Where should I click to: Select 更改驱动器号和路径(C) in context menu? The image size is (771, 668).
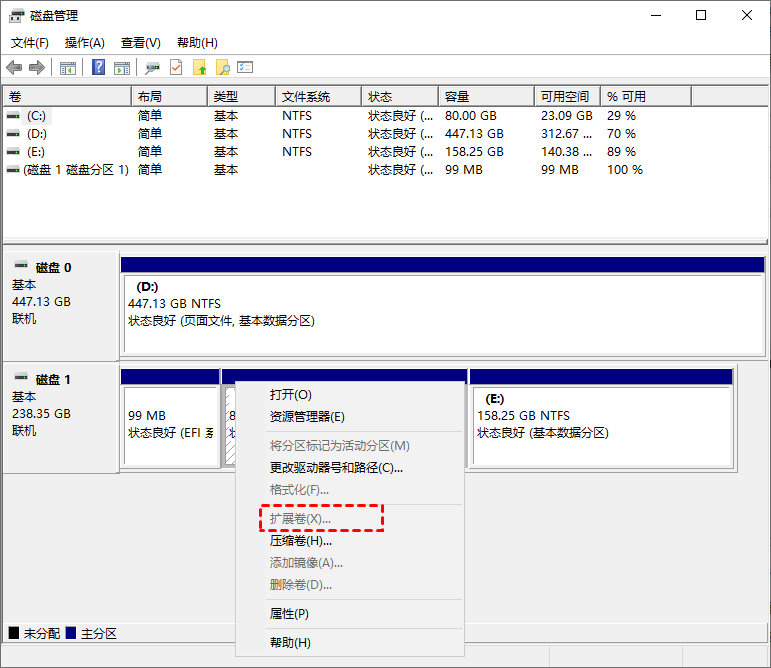(336, 467)
